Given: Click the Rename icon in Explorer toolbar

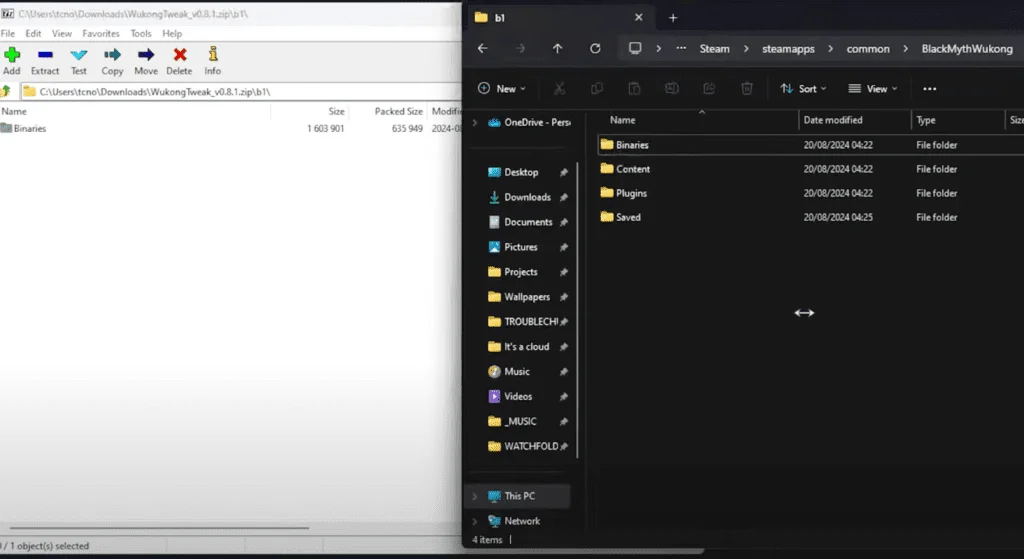Looking at the screenshot, I should click(x=671, y=88).
